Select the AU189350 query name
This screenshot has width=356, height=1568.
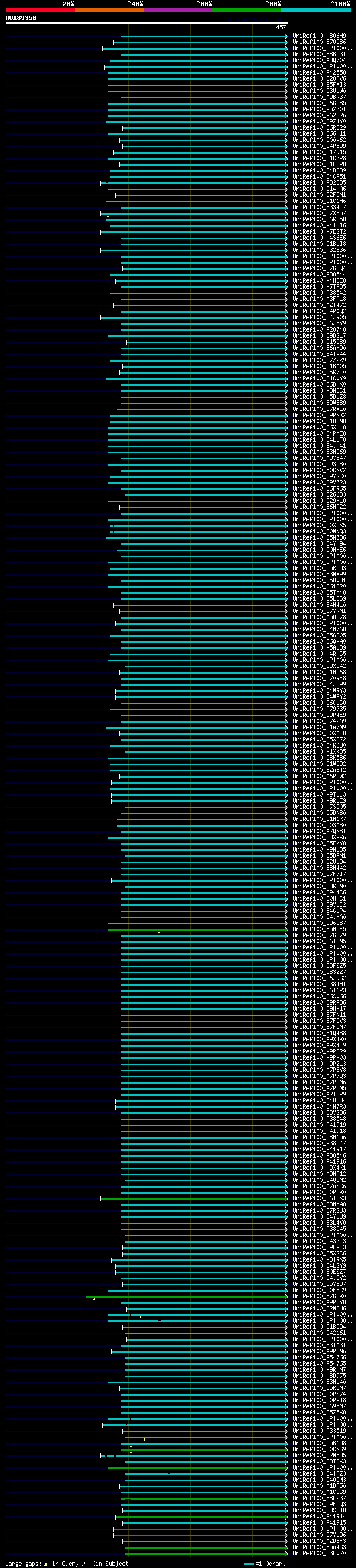pos(21,18)
